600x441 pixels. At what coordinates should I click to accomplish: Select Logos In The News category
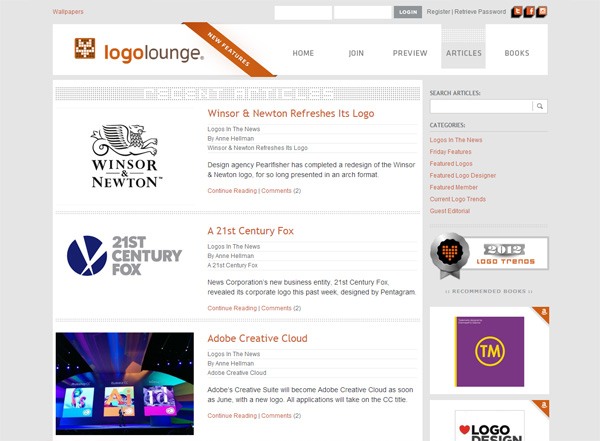pyautogui.click(x=456, y=140)
